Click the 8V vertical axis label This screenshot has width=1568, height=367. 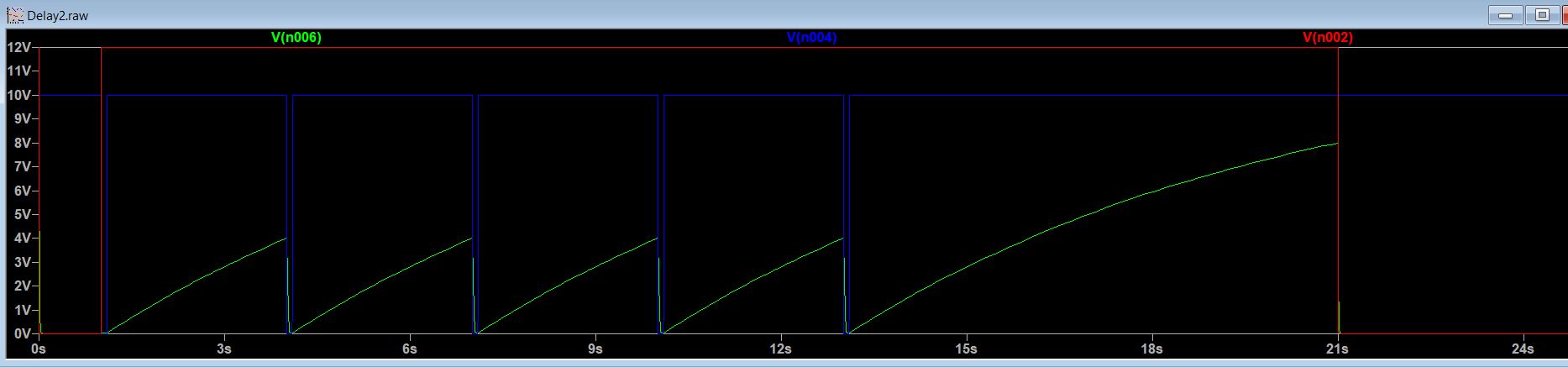coord(22,143)
